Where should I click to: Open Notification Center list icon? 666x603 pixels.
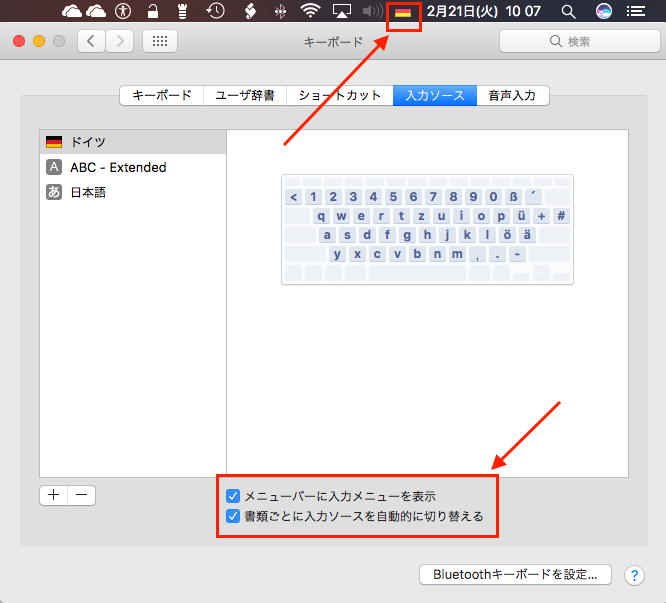[x=635, y=11]
